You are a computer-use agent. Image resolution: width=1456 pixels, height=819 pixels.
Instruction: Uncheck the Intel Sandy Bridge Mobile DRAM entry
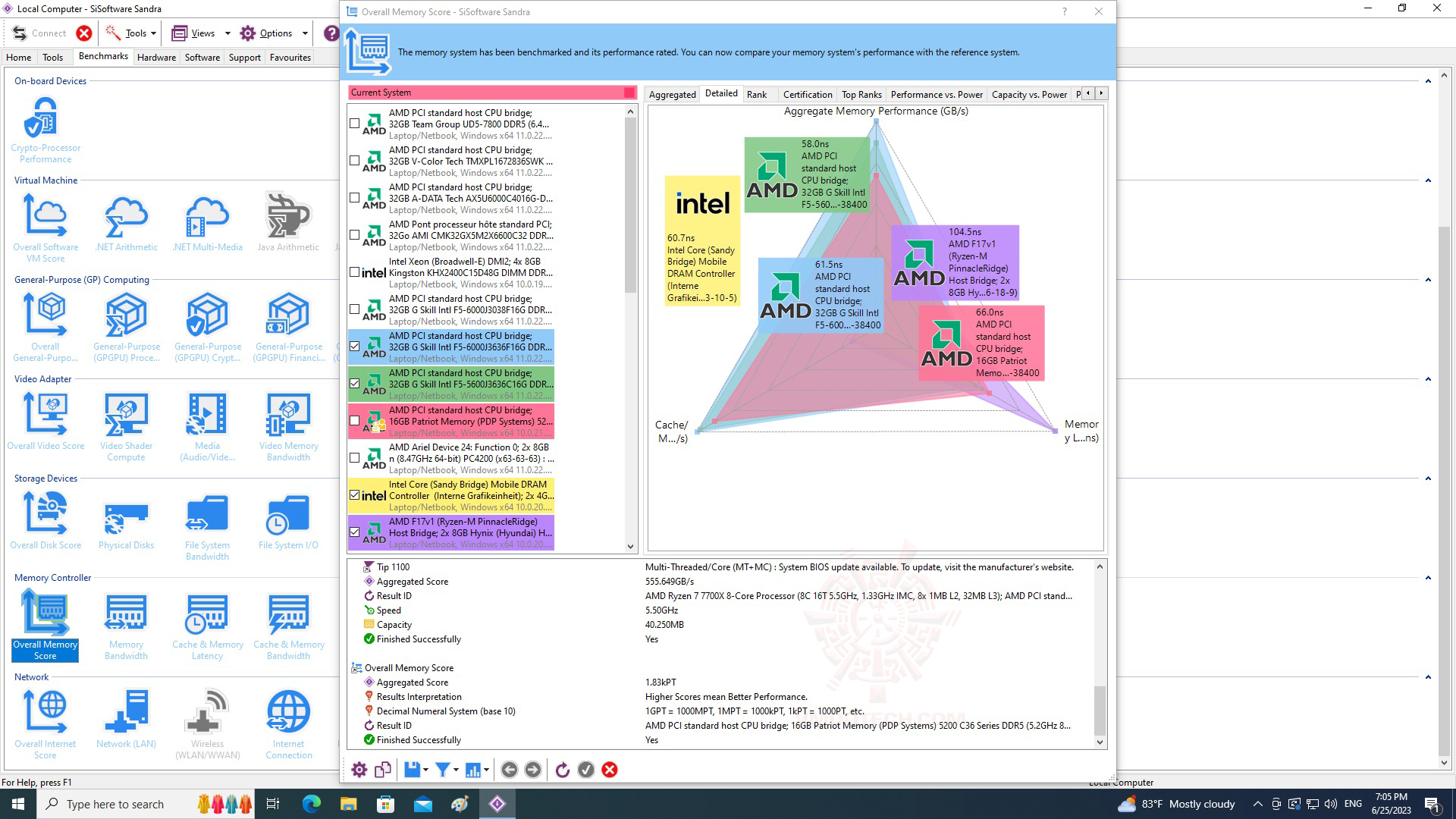(354, 495)
